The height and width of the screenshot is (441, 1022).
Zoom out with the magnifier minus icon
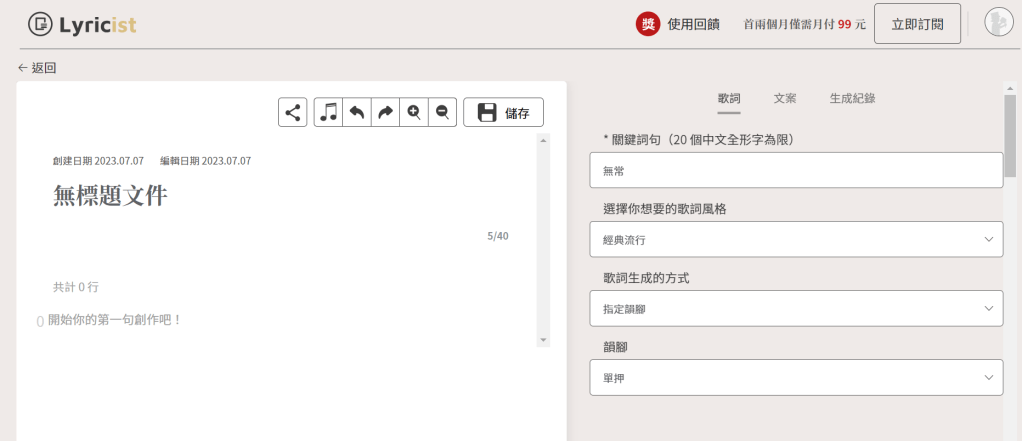[442, 112]
